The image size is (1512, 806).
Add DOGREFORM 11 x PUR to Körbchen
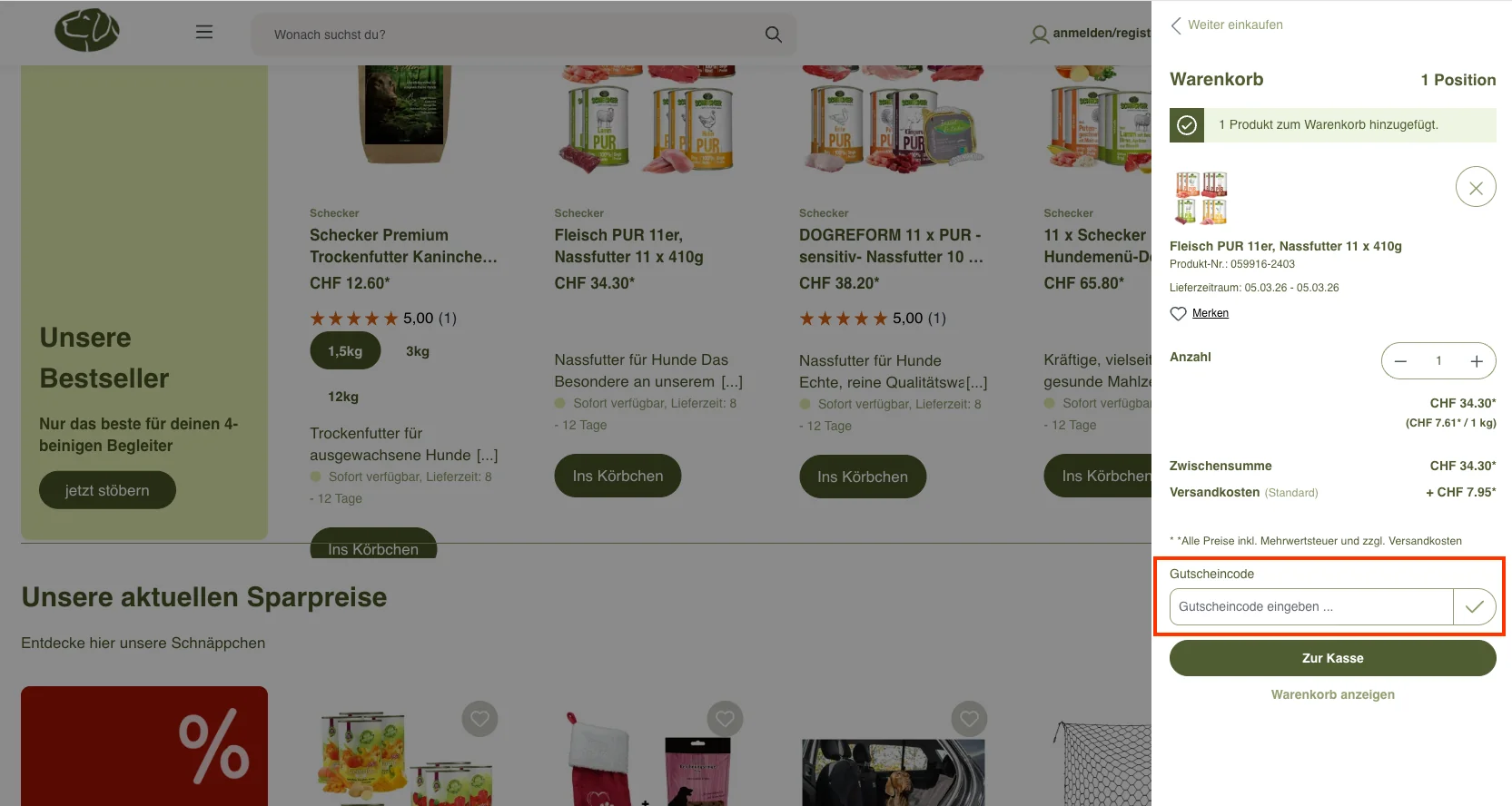click(863, 477)
